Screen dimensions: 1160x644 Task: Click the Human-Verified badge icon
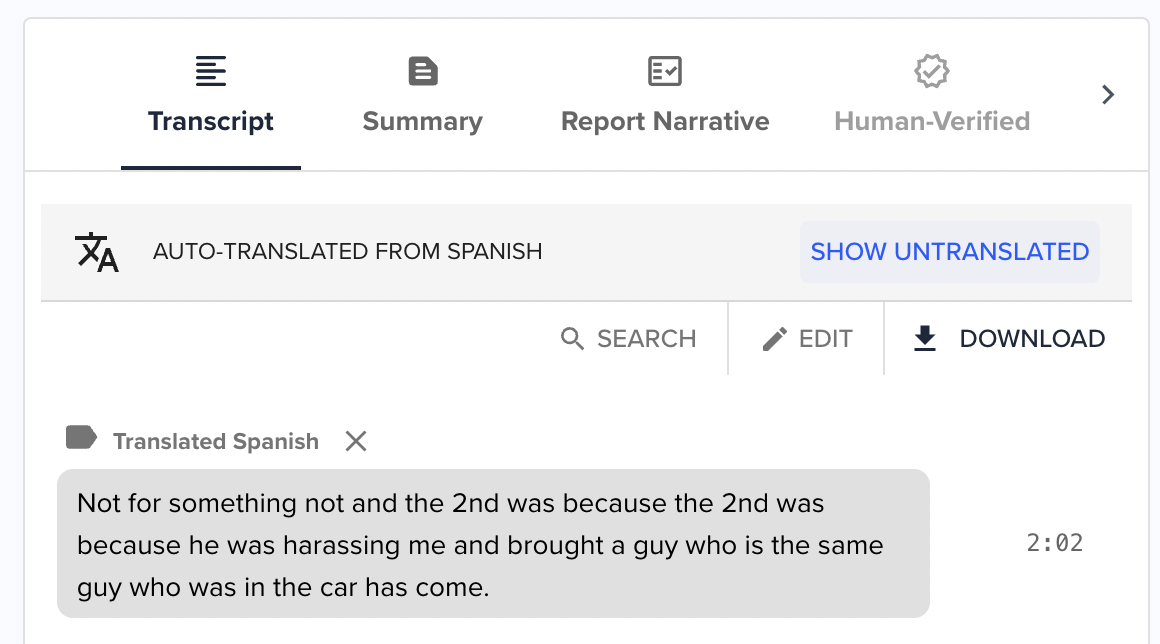tap(931, 71)
